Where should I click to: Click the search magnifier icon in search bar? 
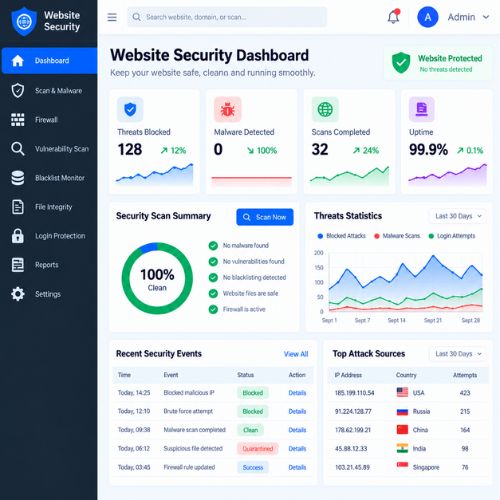(136, 17)
